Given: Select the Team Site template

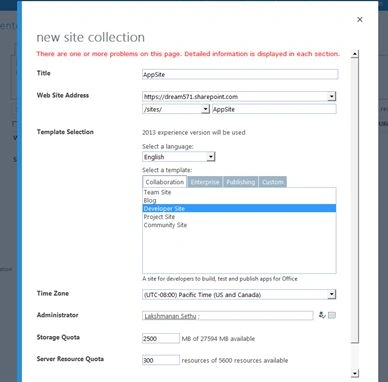Looking at the screenshot, I should coord(239,192).
